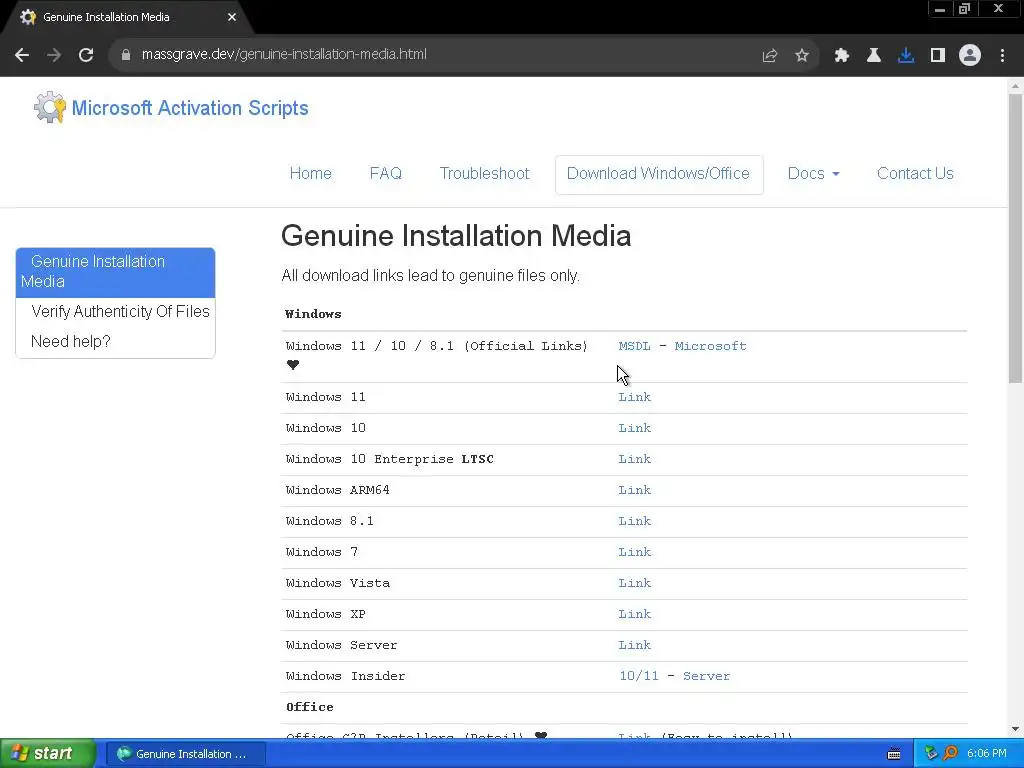Open the MSDL official link
Screen dimensions: 1024x768
(x=634, y=346)
